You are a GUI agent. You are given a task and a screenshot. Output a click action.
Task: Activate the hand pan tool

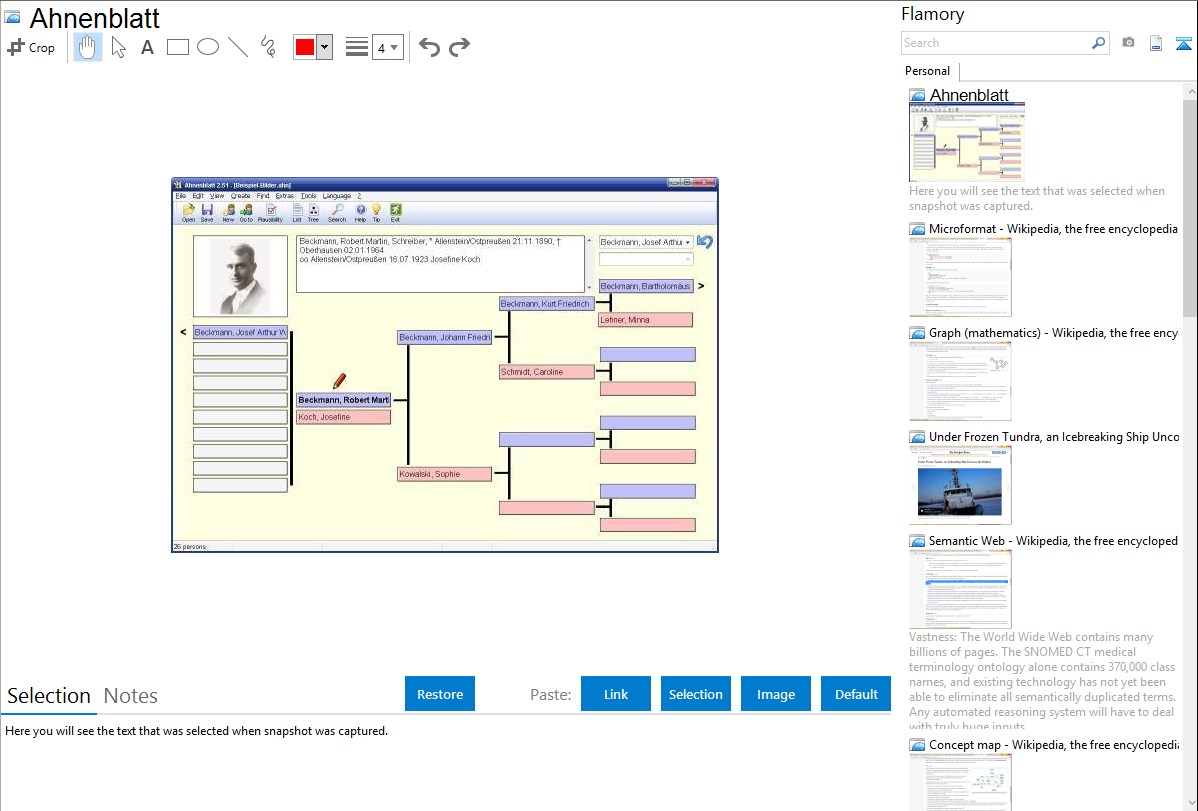point(88,47)
